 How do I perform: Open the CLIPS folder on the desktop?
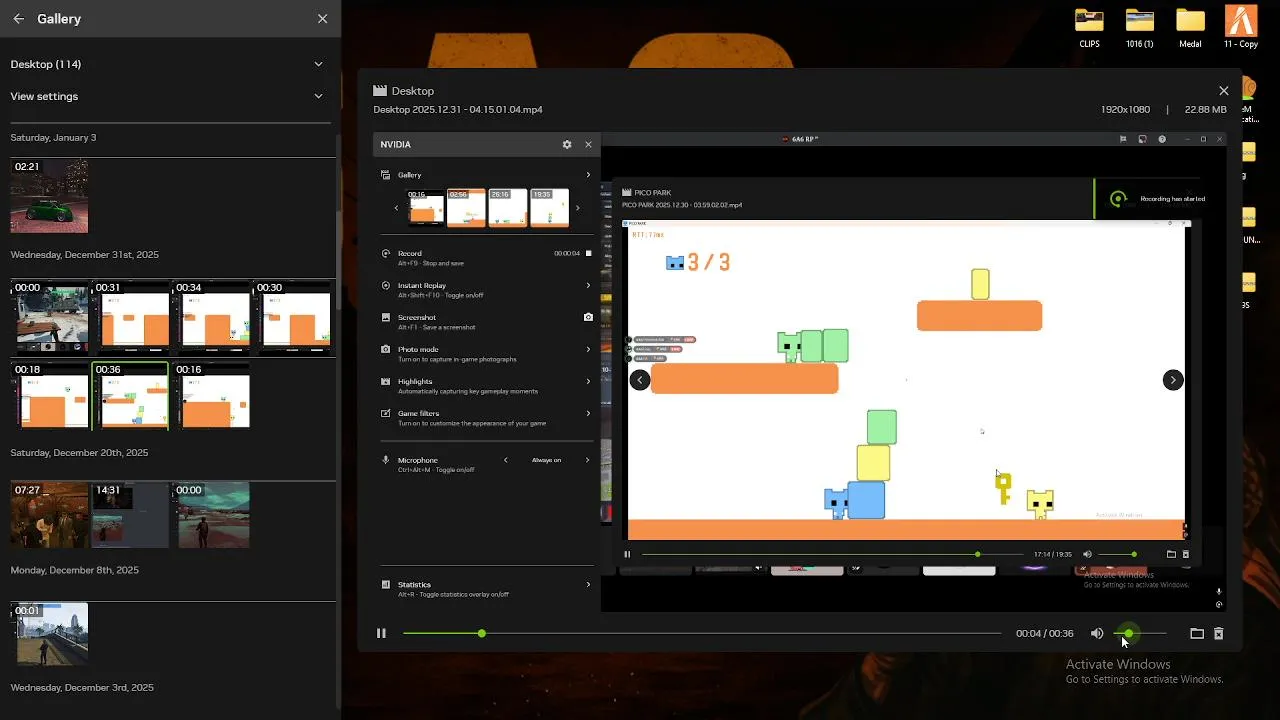(1089, 28)
